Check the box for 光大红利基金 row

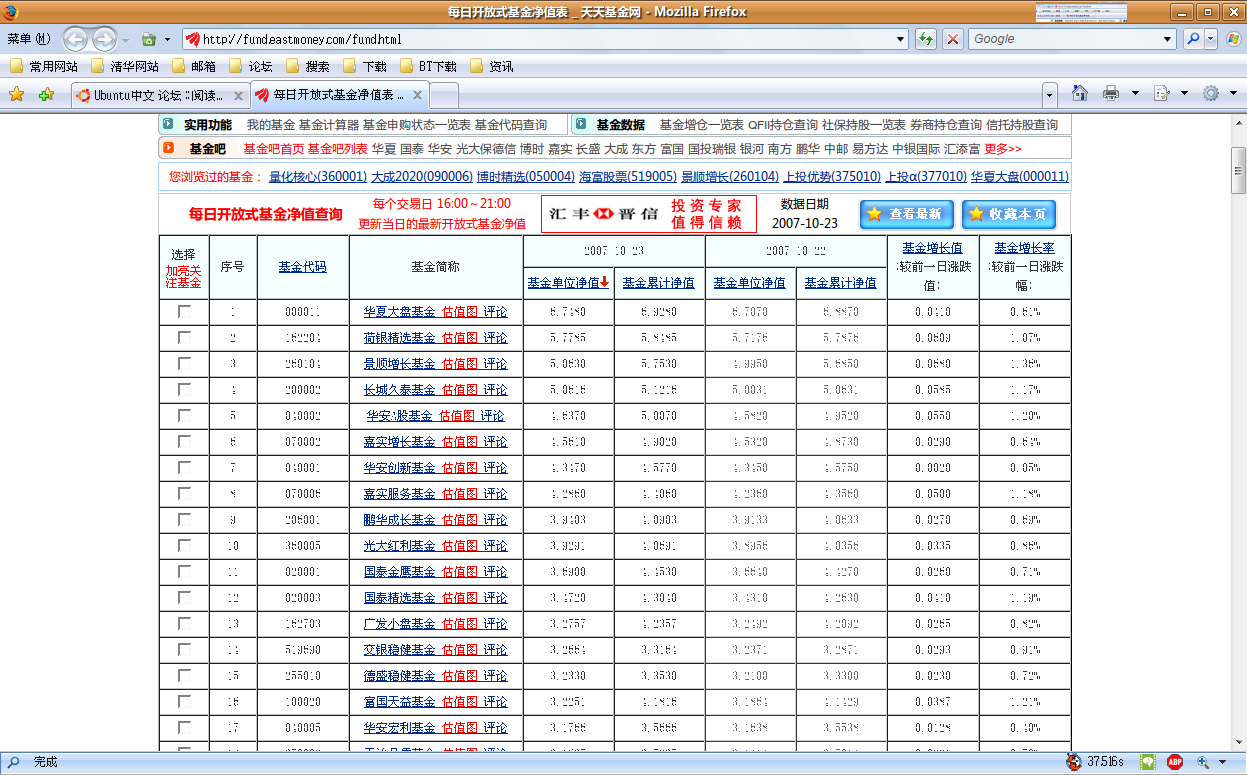pos(184,545)
